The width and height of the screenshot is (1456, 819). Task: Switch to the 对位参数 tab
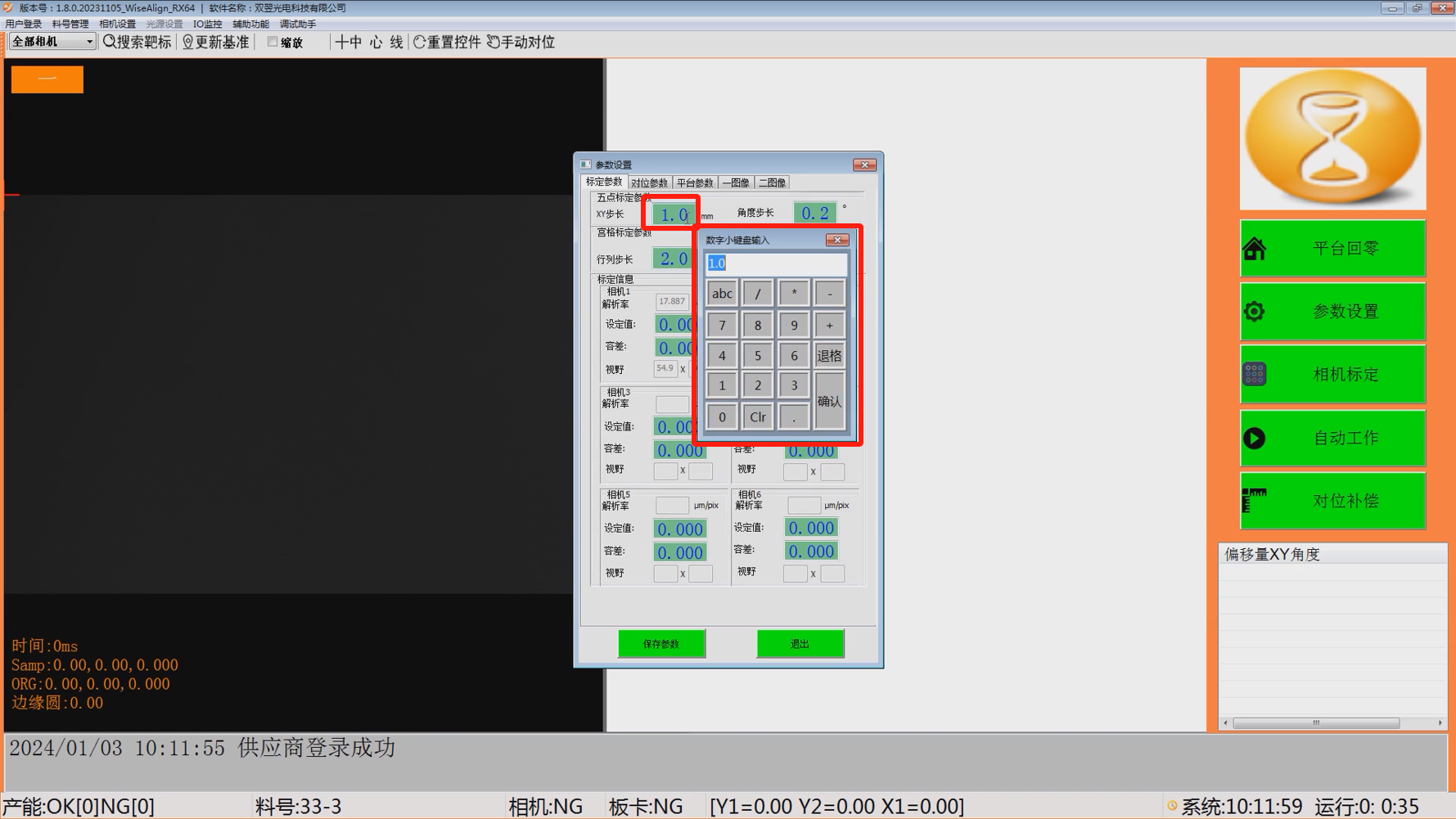tap(649, 182)
